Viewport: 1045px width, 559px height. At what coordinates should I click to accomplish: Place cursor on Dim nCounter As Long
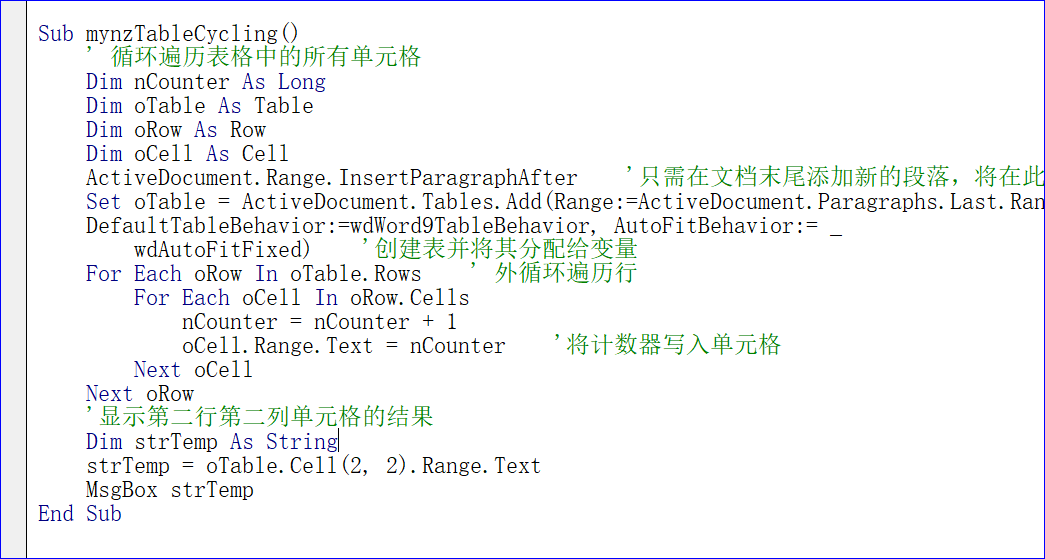(205, 82)
